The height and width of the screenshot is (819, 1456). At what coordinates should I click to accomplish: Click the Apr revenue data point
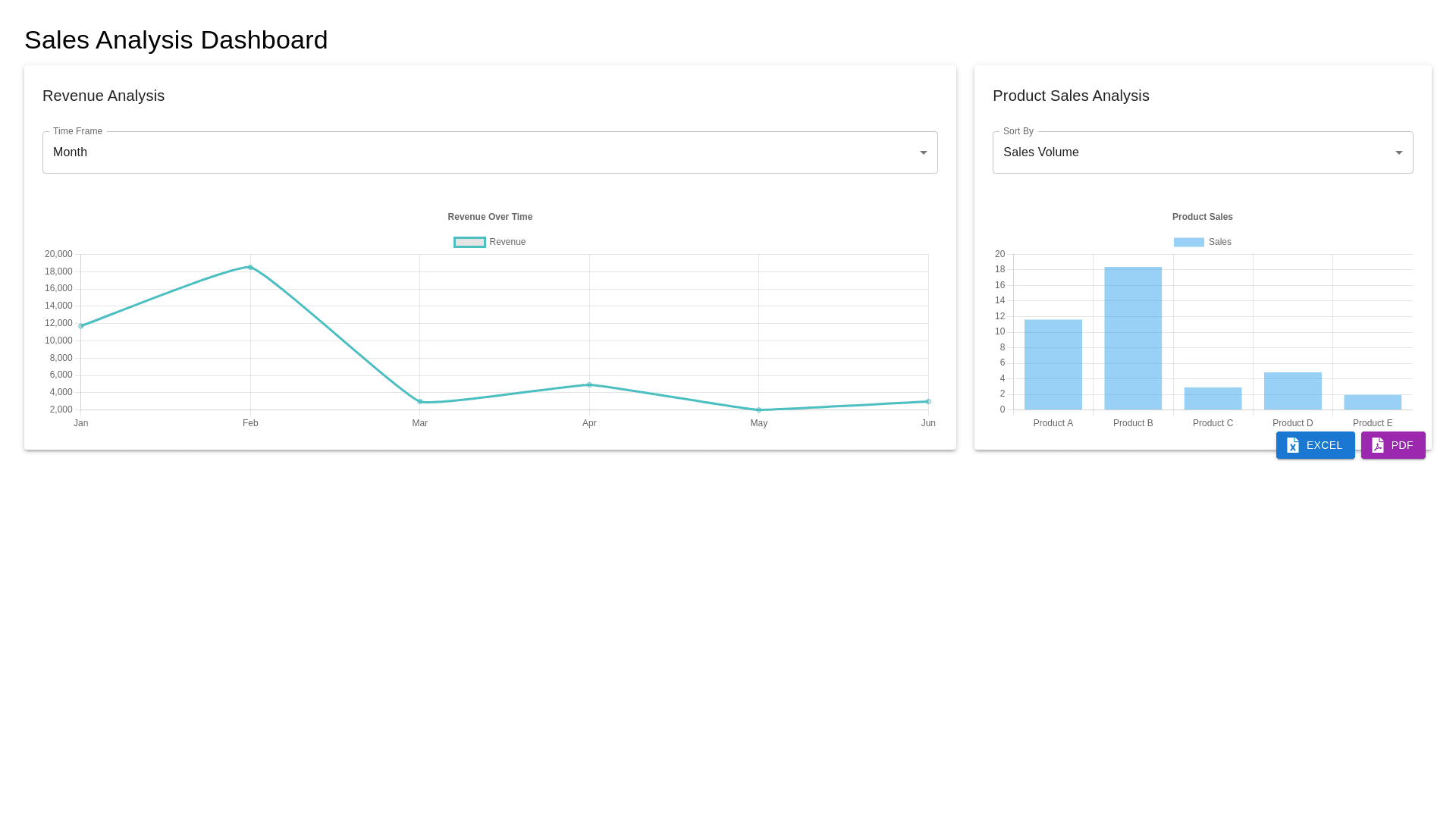click(589, 384)
